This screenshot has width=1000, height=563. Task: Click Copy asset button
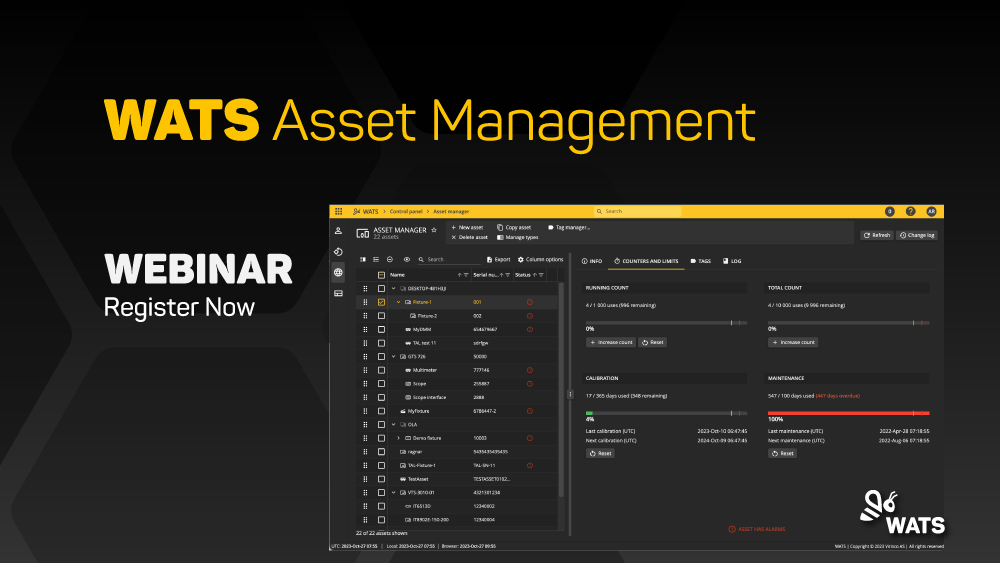(x=514, y=228)
